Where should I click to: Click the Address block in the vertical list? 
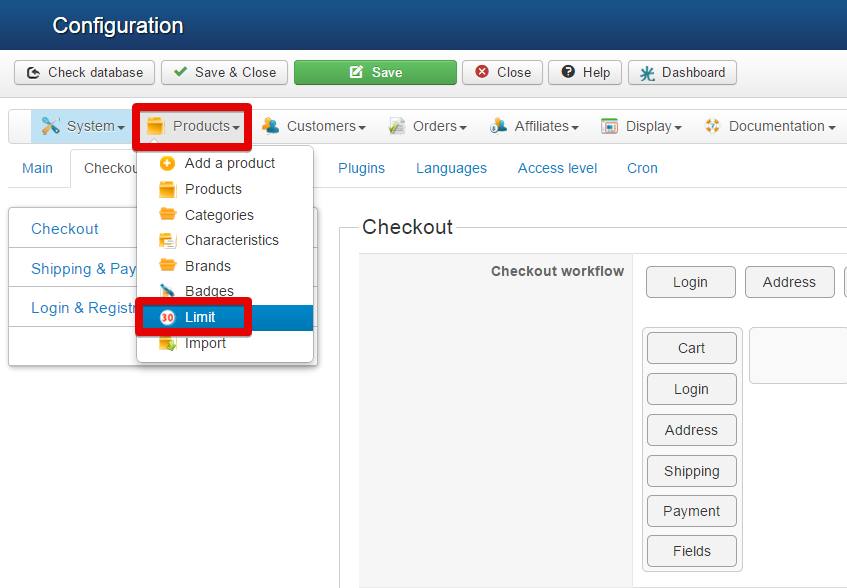[x=691, y=430]
